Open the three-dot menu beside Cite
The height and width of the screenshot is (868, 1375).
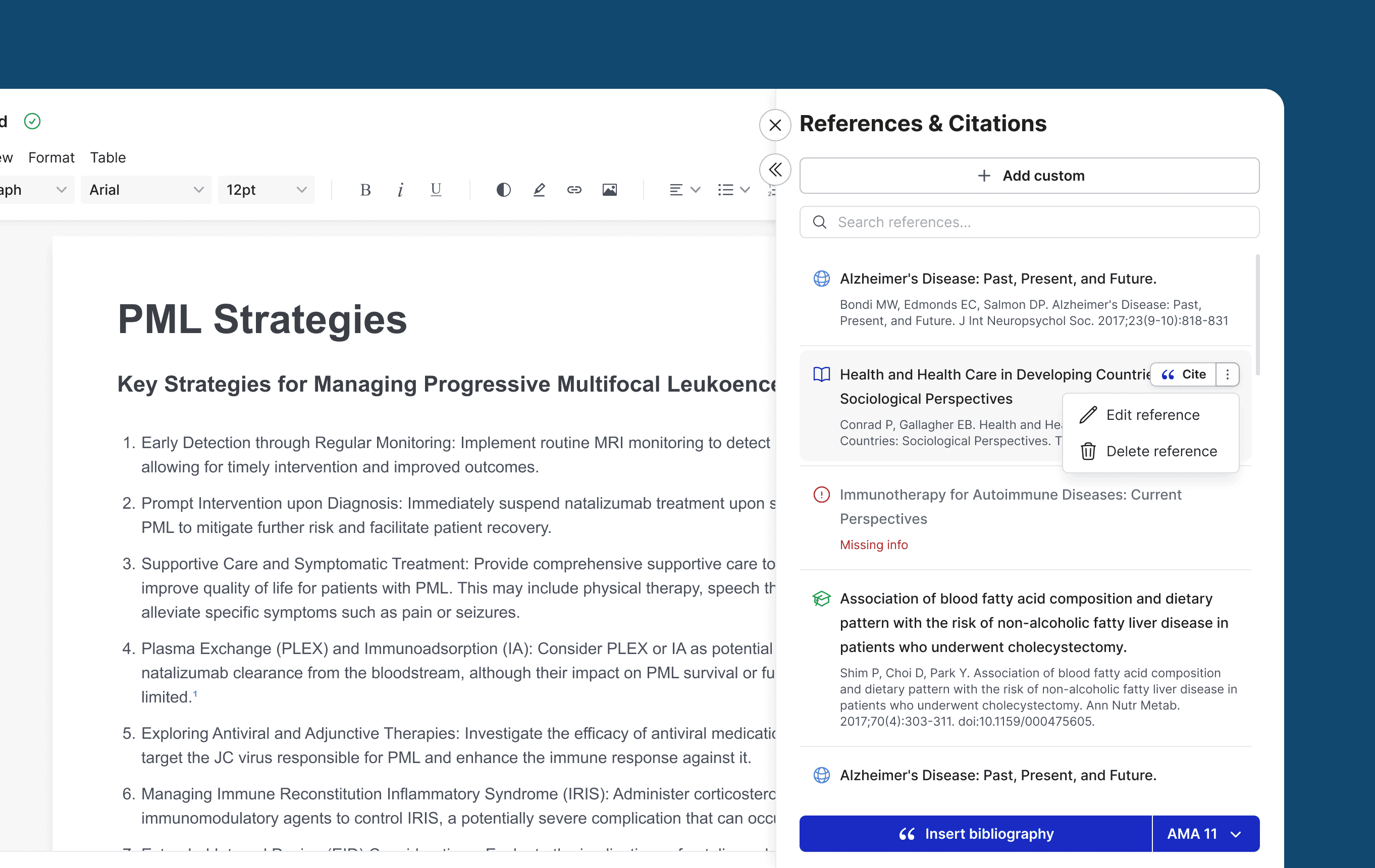(1227, 374)
